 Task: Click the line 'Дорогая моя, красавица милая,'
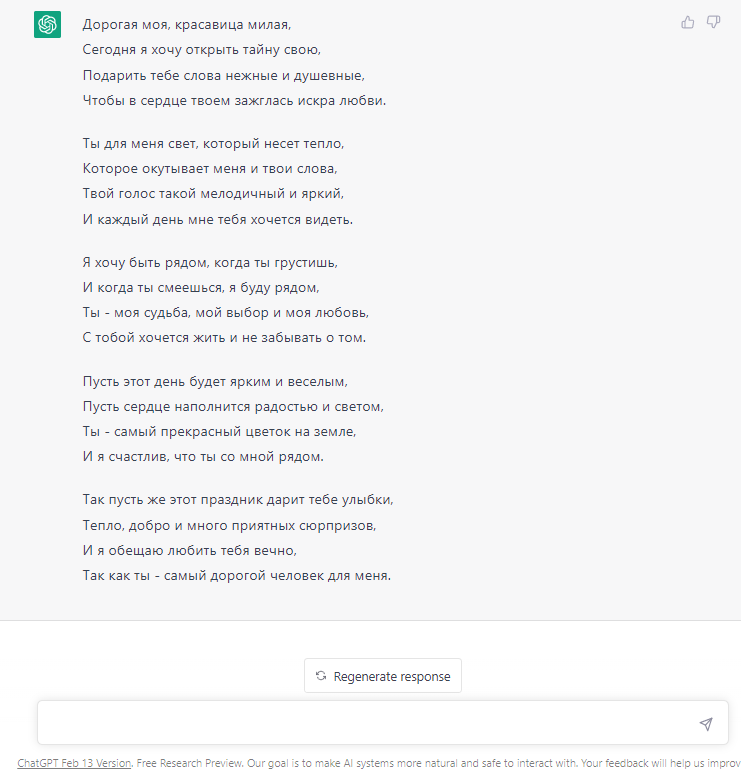[186, 24]
